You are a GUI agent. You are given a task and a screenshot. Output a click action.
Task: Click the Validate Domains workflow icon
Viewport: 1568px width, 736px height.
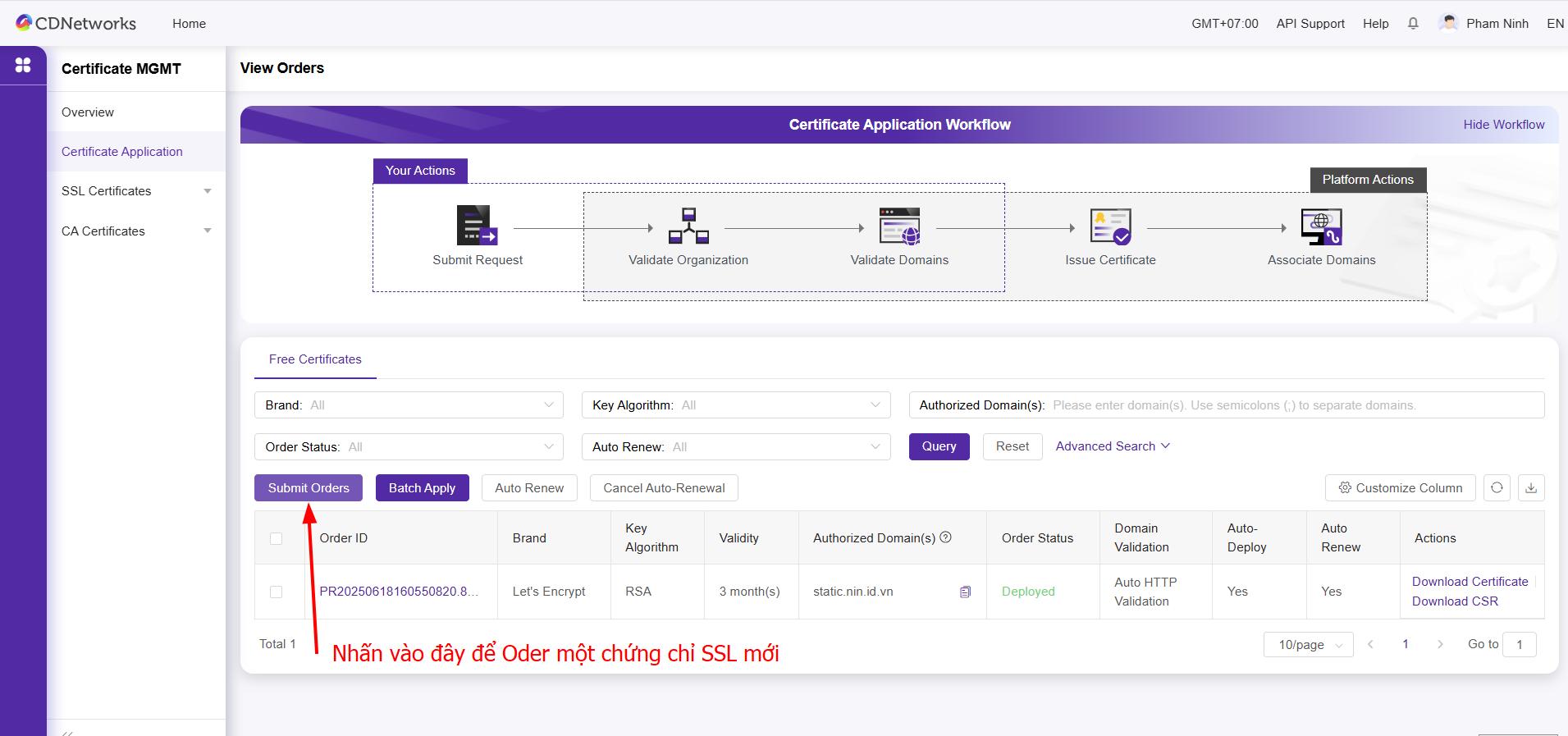click(x=899, y=226)
